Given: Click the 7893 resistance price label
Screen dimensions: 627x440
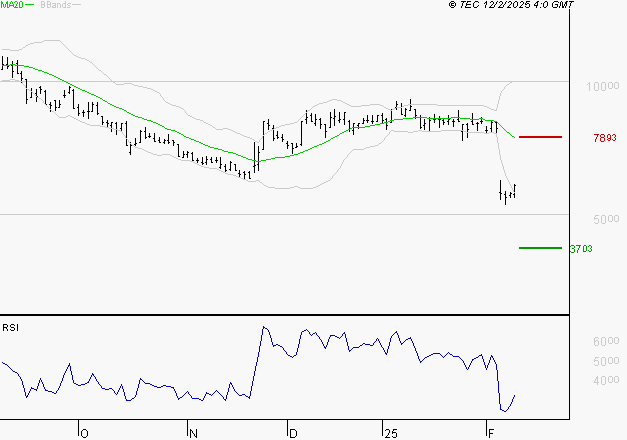Looking at the screenshot, I should click(577, 138).
